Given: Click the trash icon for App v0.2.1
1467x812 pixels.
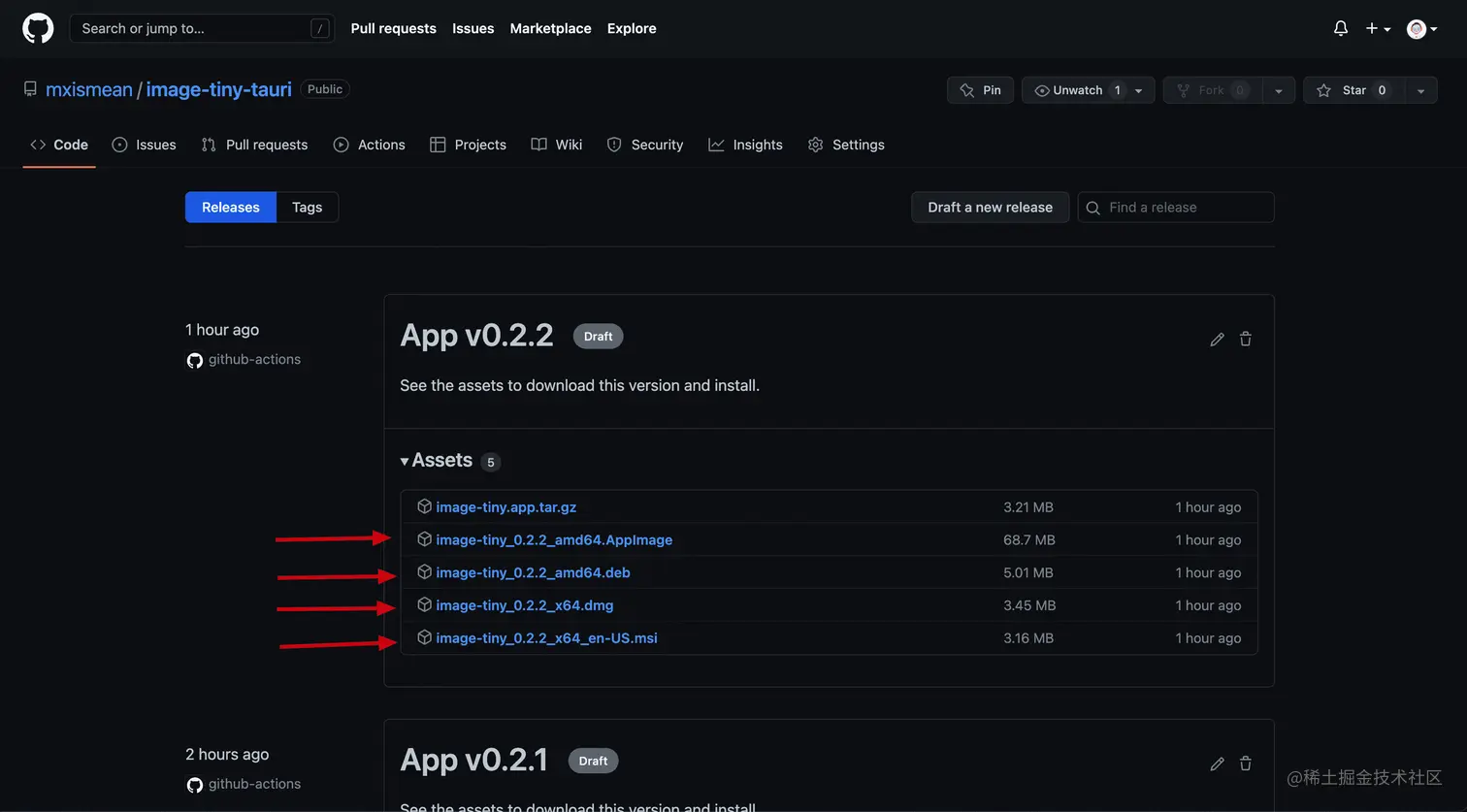Looking at the screenshot, I should click(1246, 763).
